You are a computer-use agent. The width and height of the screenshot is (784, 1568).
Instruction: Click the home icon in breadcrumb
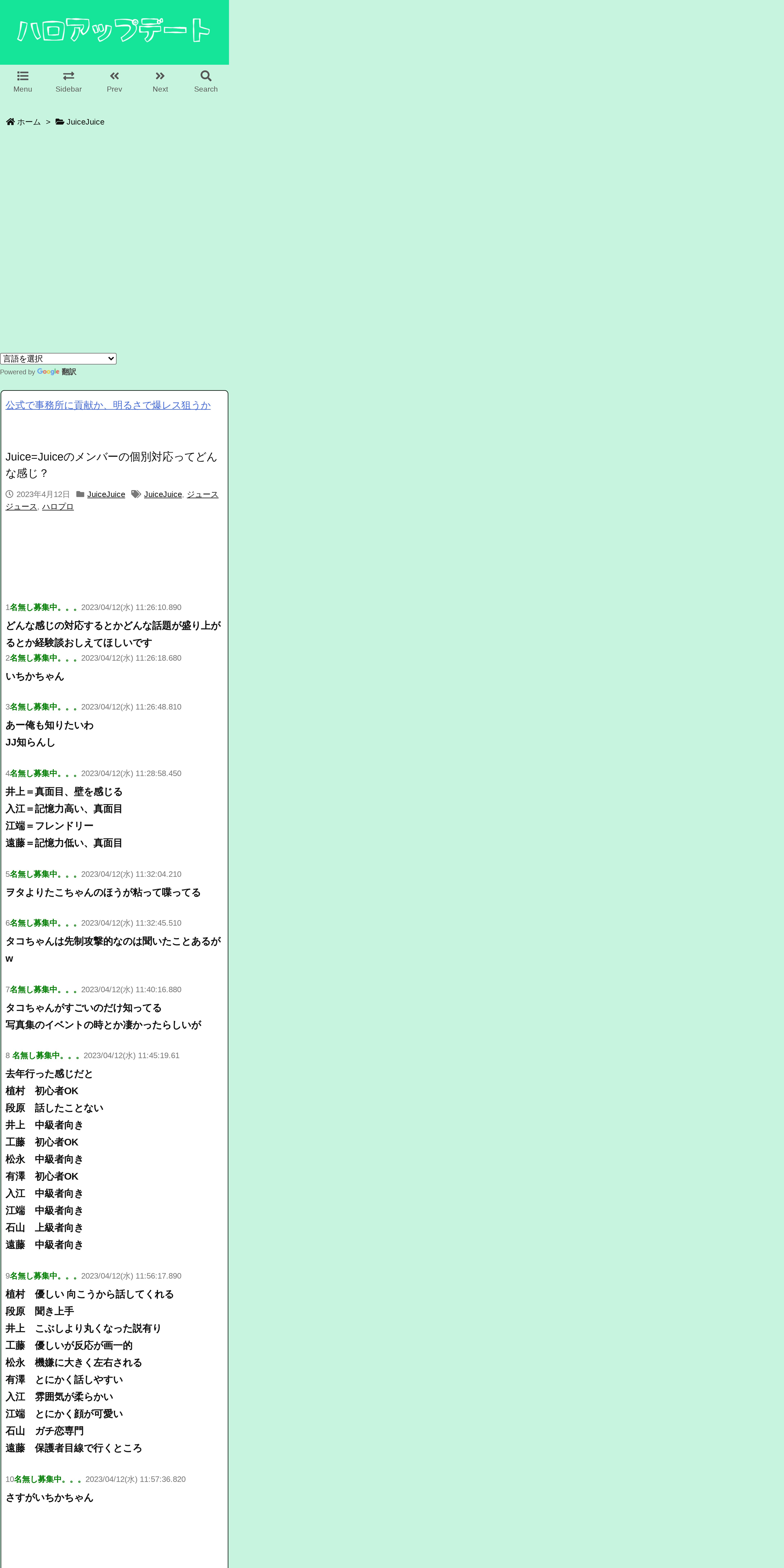(10, 122)
